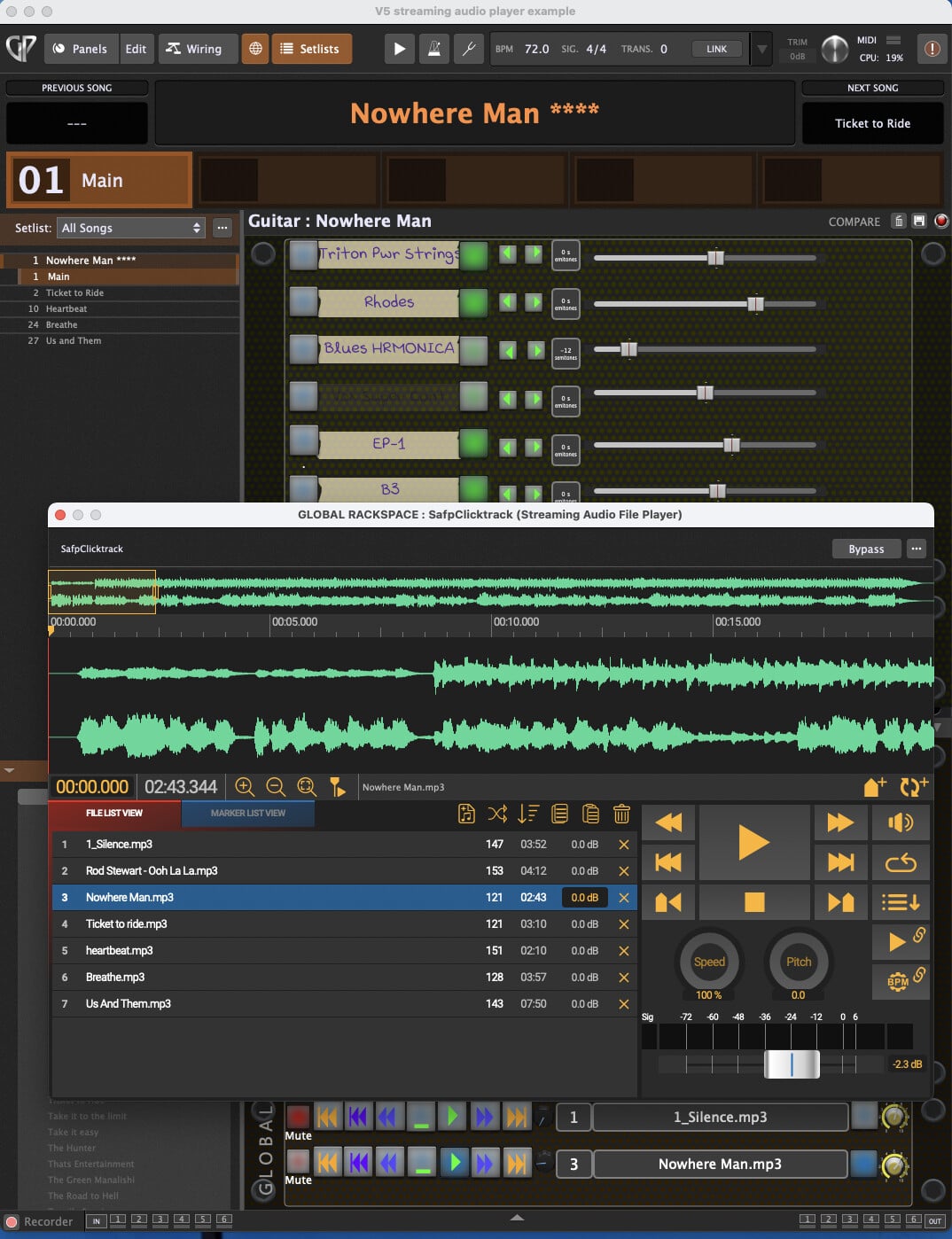The height and width of the screenshot is (1239, 952).
Task: Open the panic alert icon at top right
Action: [932, 49]
